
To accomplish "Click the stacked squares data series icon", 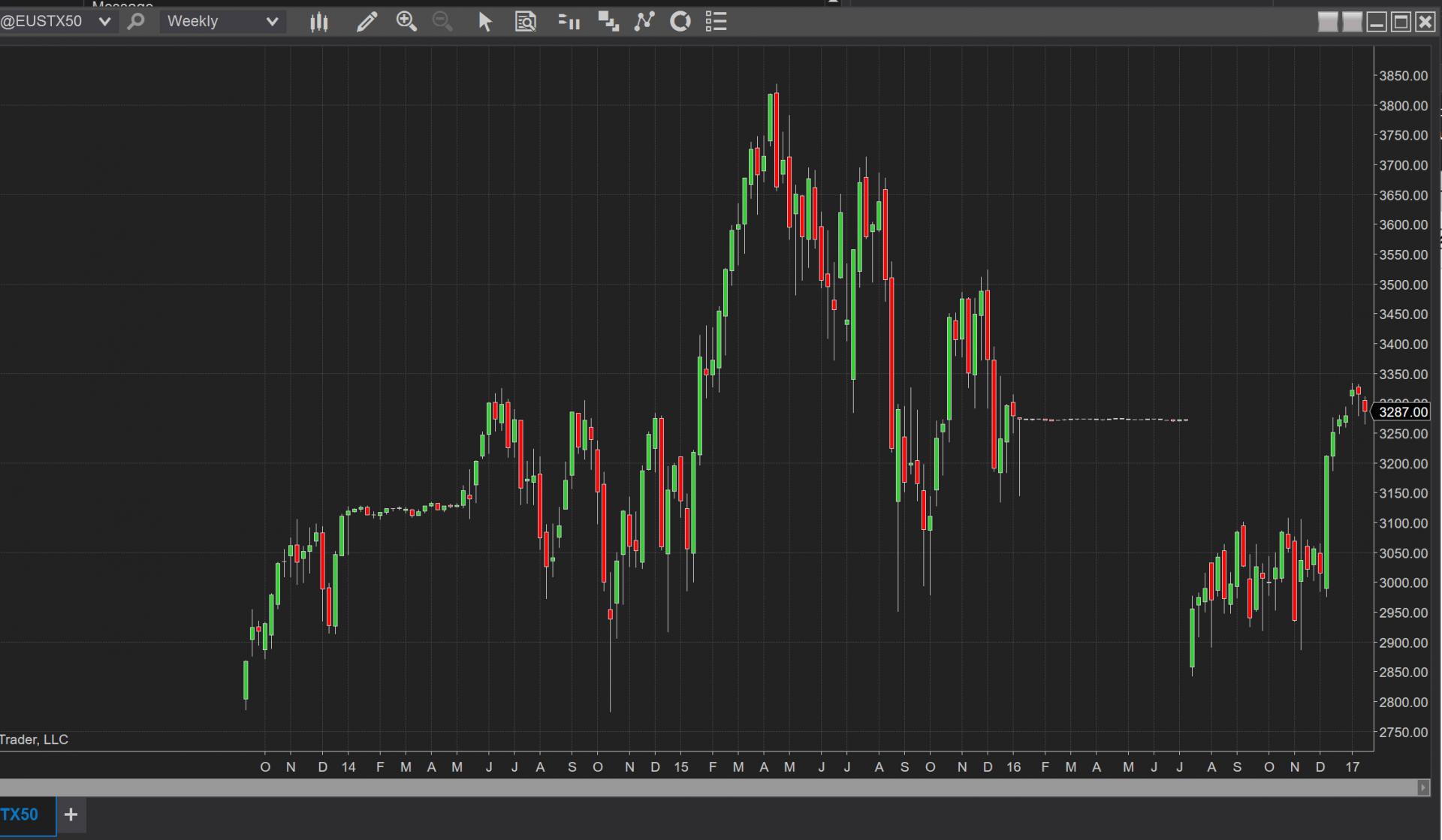I will pyautogui.click(x=608, y=22).
